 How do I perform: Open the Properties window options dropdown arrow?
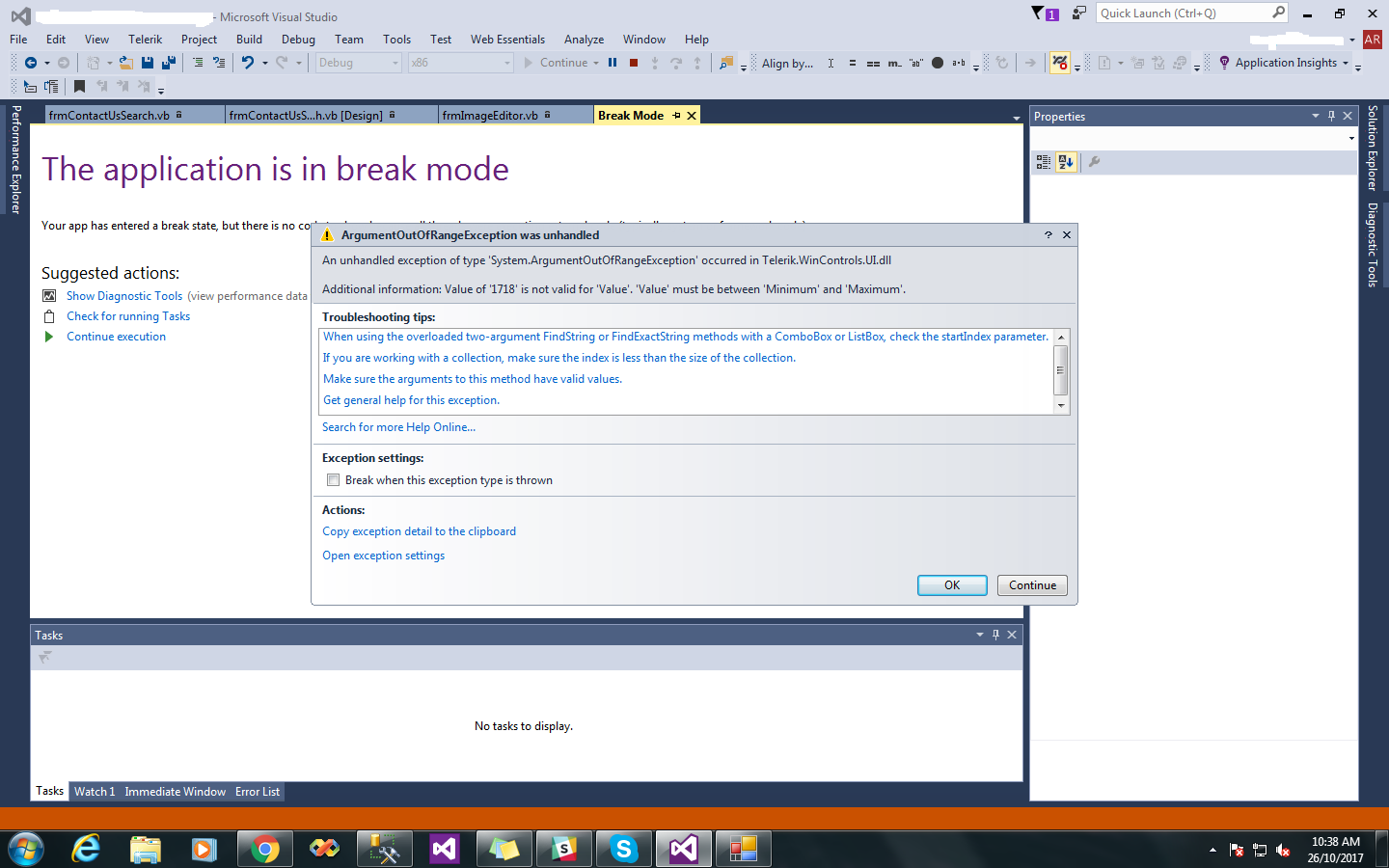point(1315,116)
